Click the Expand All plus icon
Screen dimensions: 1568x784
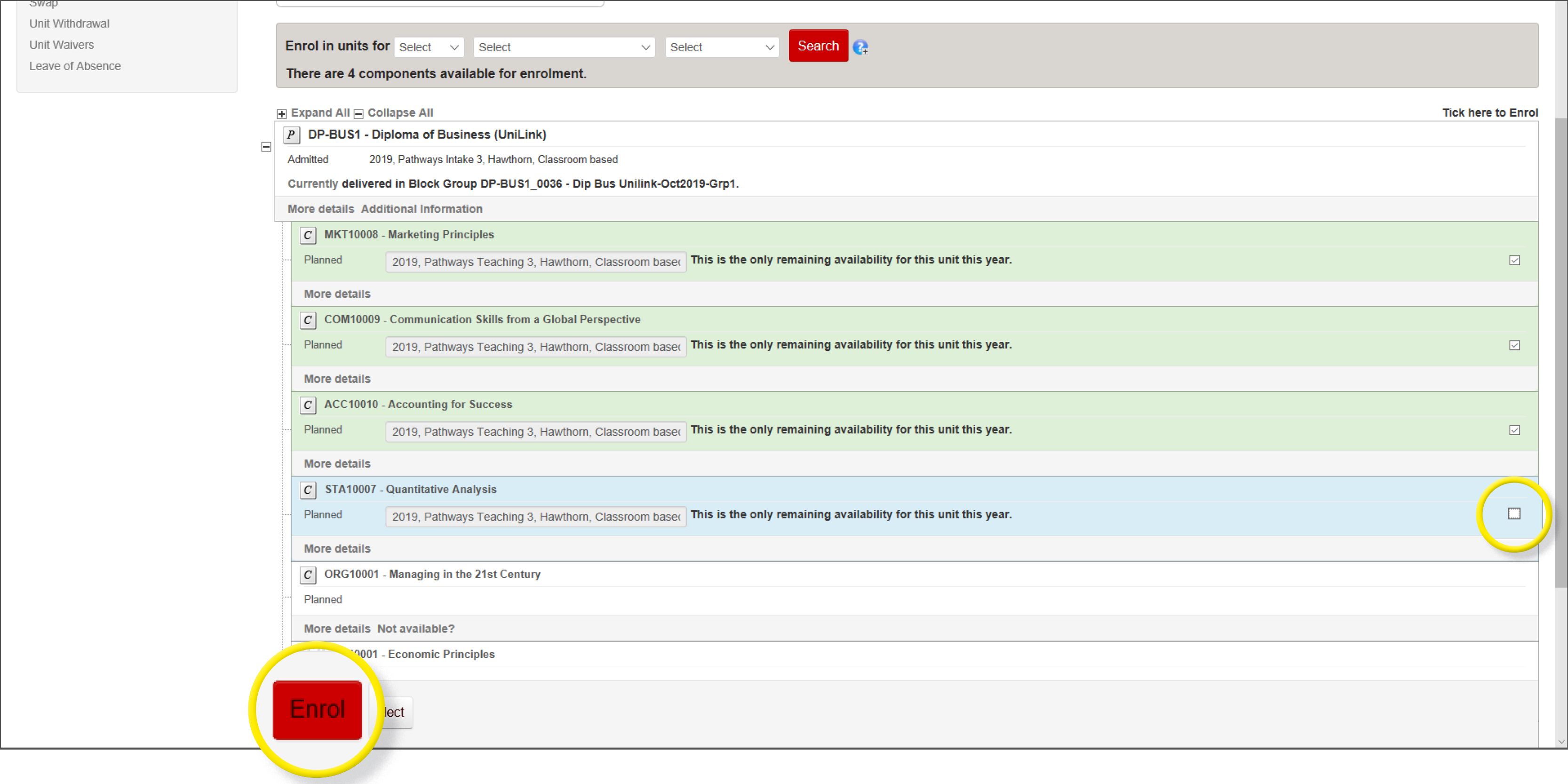281,114
